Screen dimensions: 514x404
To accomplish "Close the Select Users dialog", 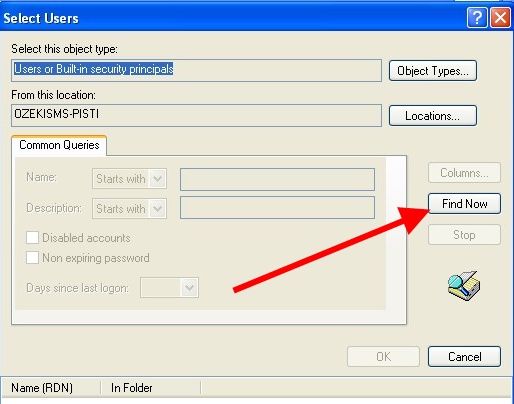I will point(500,17).
